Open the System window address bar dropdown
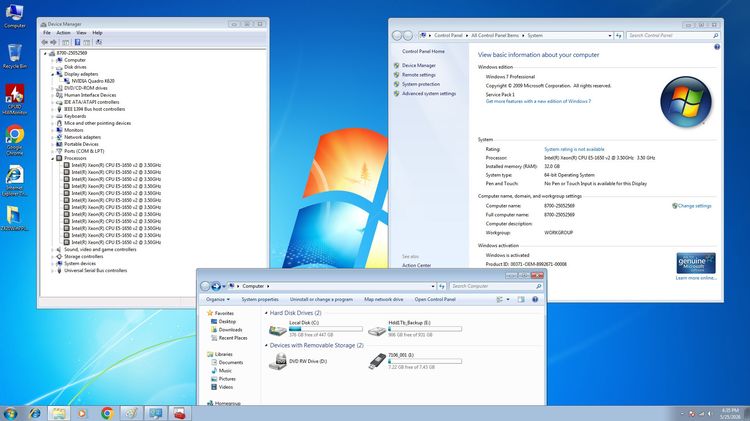Viewport: 750px width, 421px height. click(x=609, y=35)
